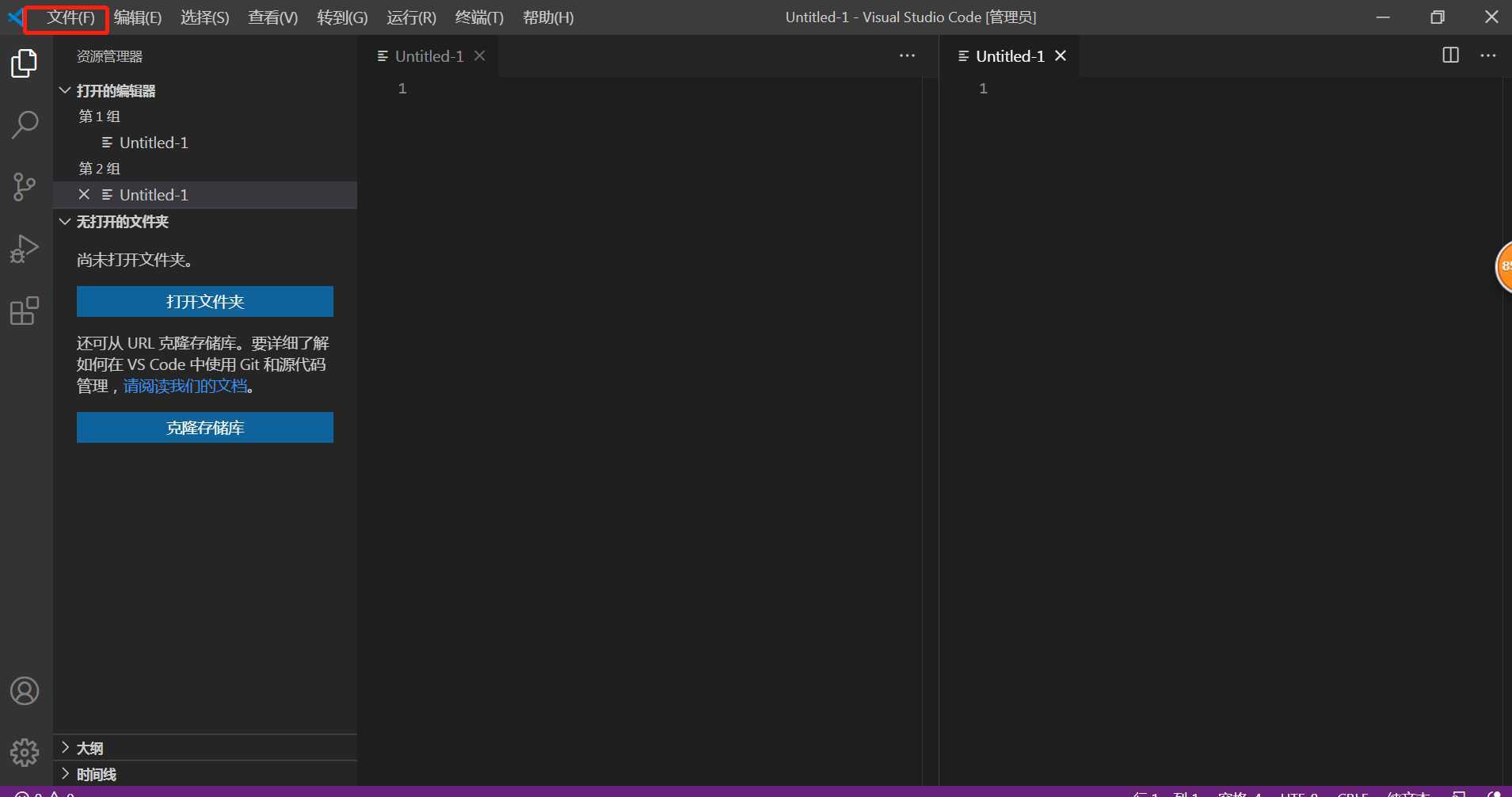This screenshot has width=1512, height=797.
Task: Open the Run and Debug view
Action: [25, 249]
